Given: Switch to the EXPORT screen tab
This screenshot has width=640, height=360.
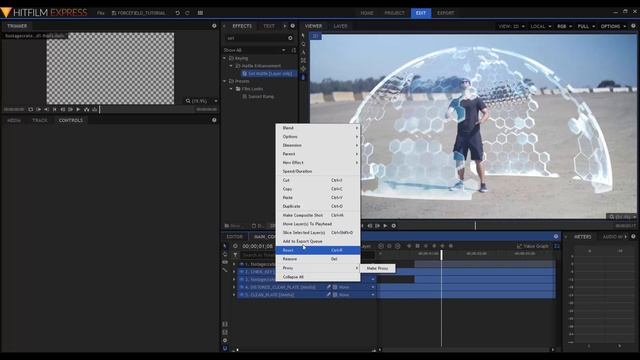Looking at the screenshot, I should click(x=445, y=13).
